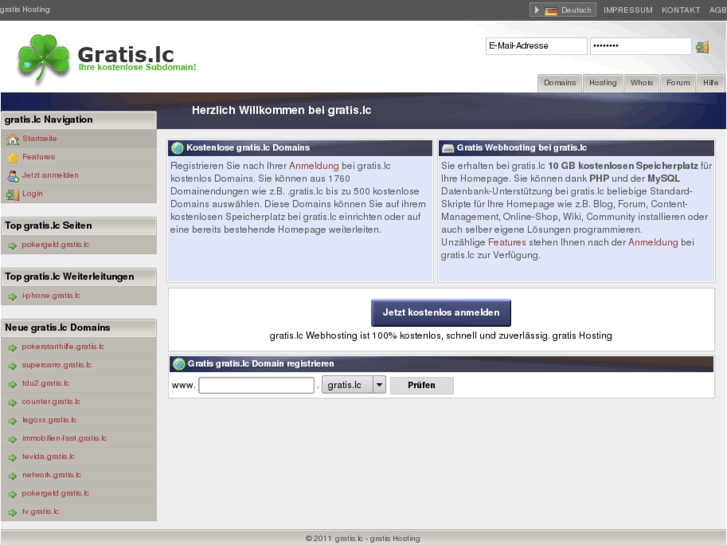This screenshot has width=727, height=545.
Task: Click the Herzlich Willkommen bei gratis.lc heading
Action: (281, 110)
